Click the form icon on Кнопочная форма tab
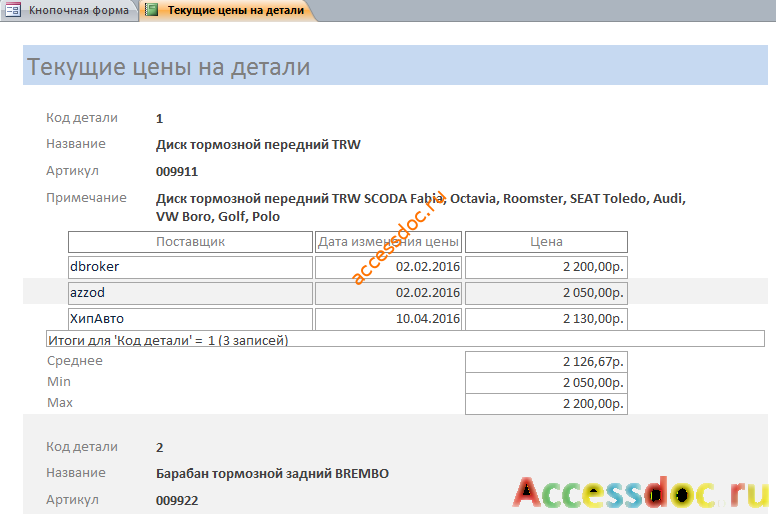The width and height of the screenshot is (776, 514). coord(13,10)
